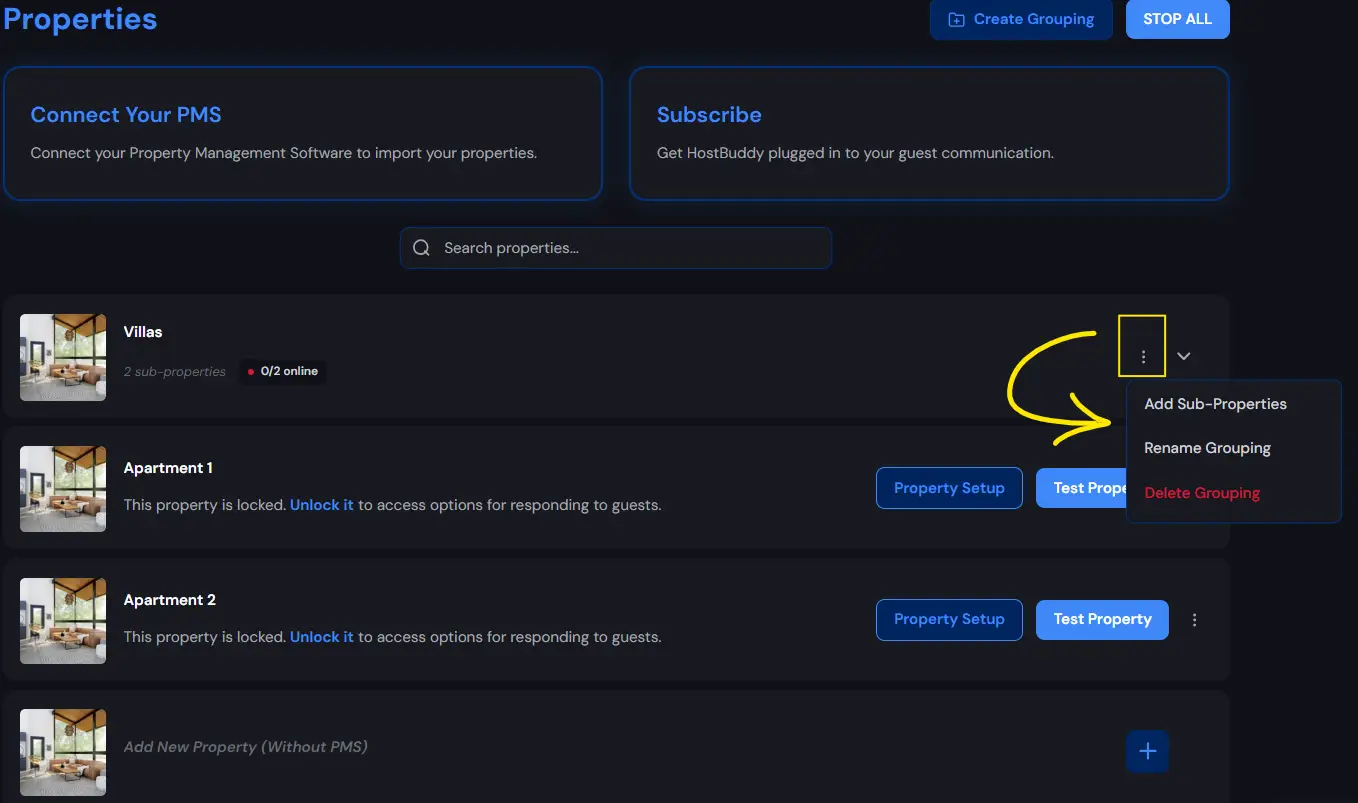The image size is (1358, 803).
Task: Open the three-dot menu for Apartment 2
Action: coord(1194,619)
